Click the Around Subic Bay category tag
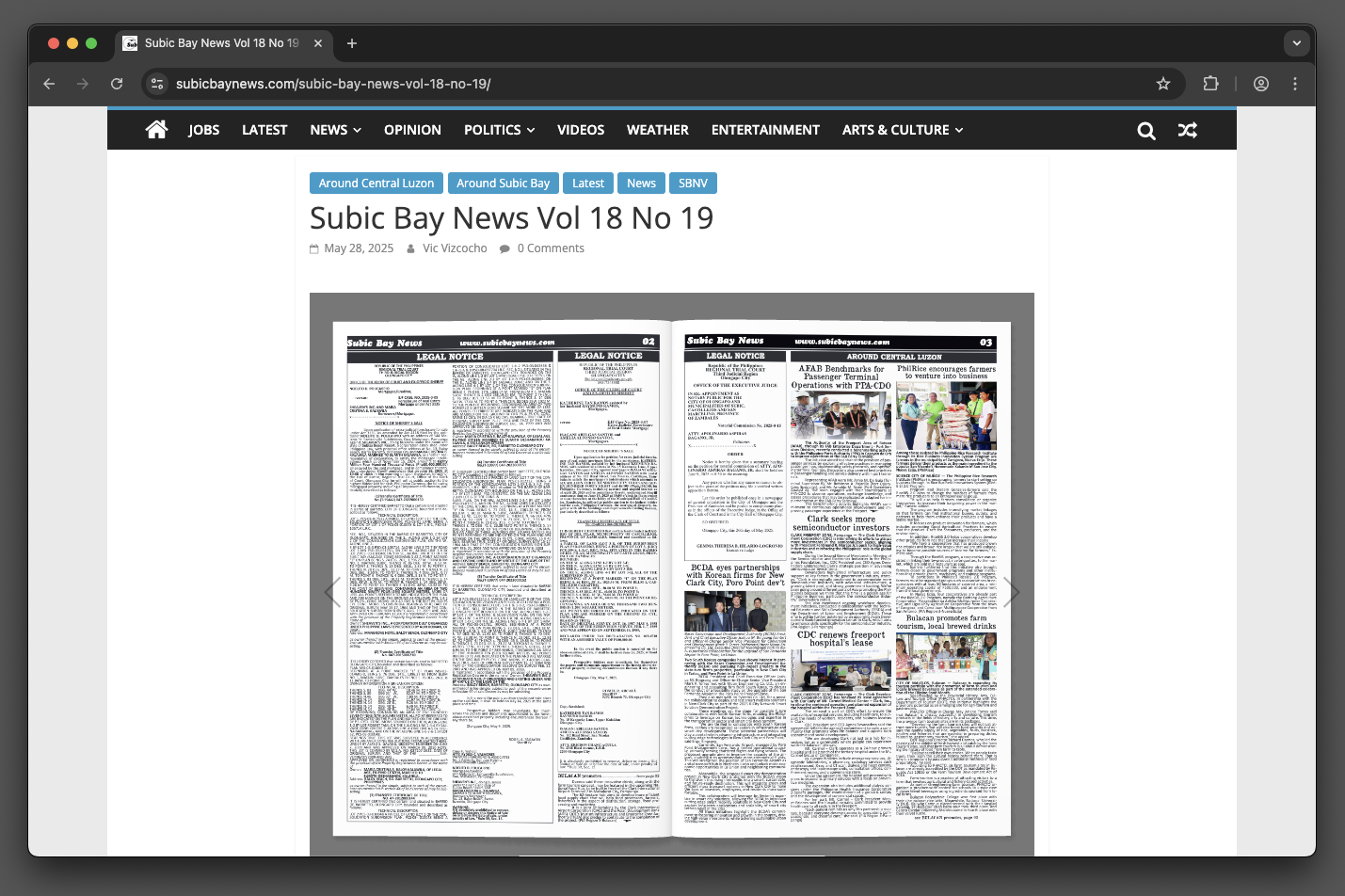The width and height of the screenshot is (1345, 896). [x=504, y=183]
